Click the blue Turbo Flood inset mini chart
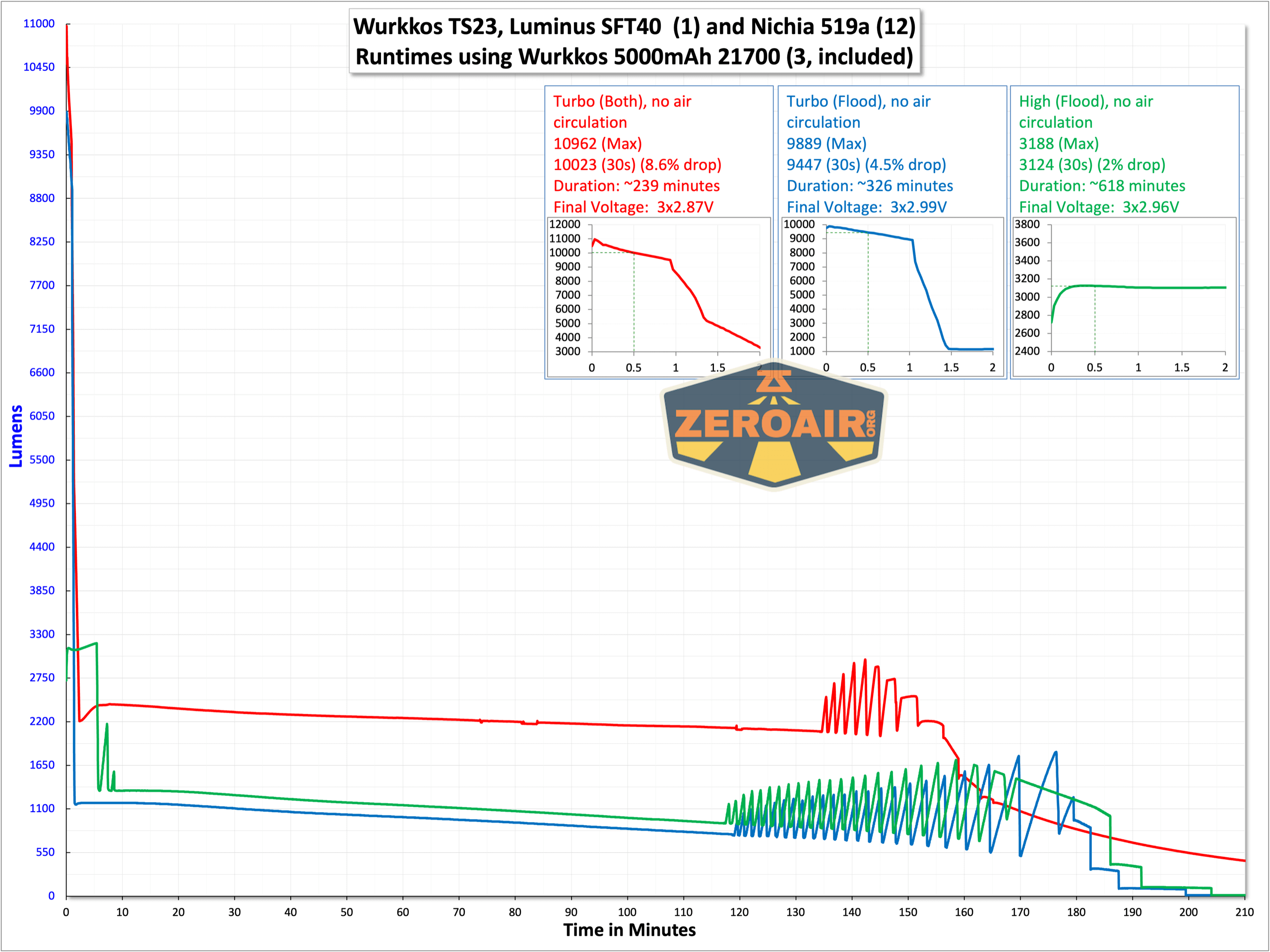 [893, 297]
